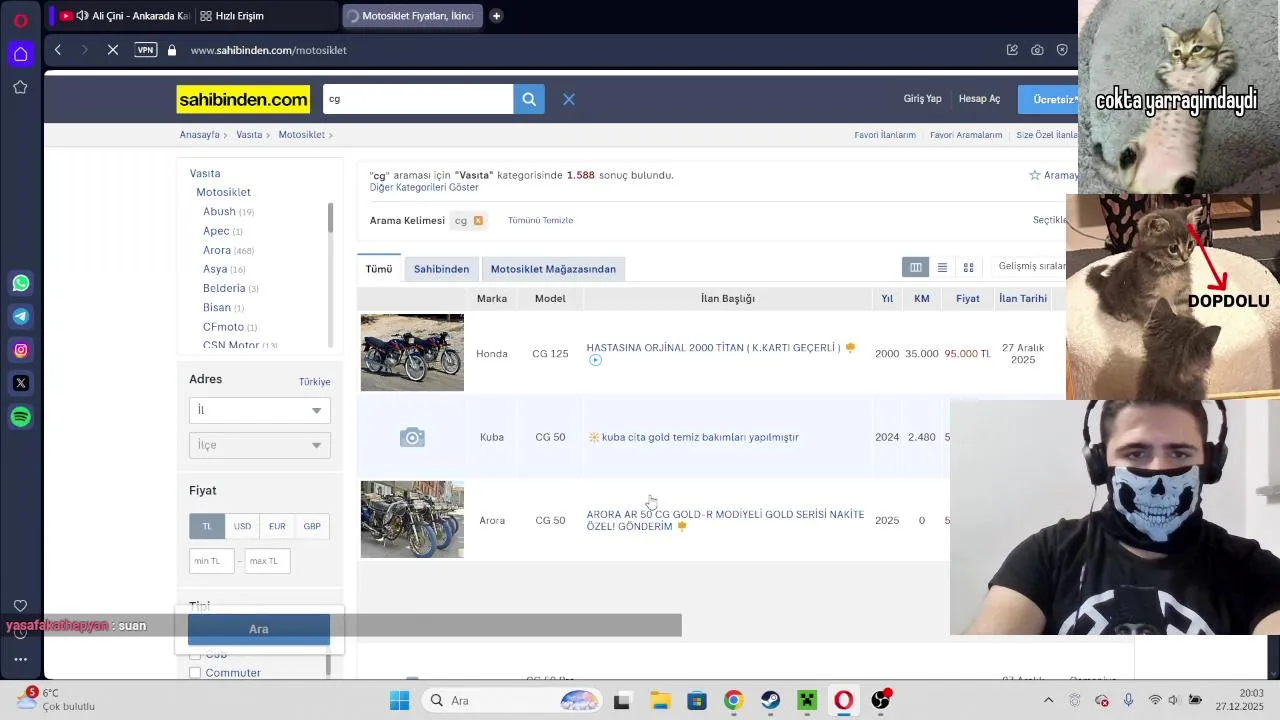
Task: Select USD currency option
Action: point(242,526)
